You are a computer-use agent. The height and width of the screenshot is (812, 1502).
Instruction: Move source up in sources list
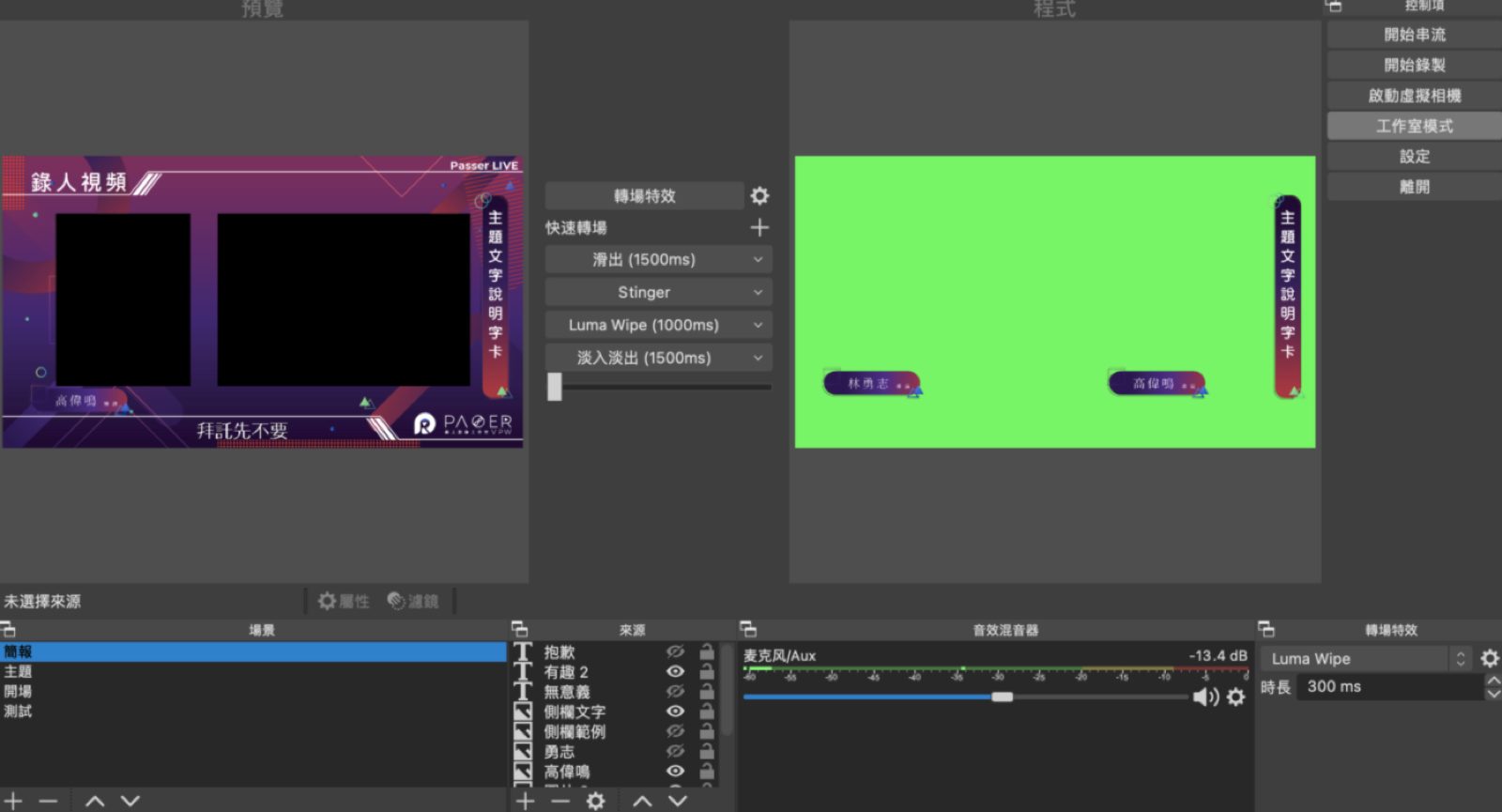tap(642, 801)
